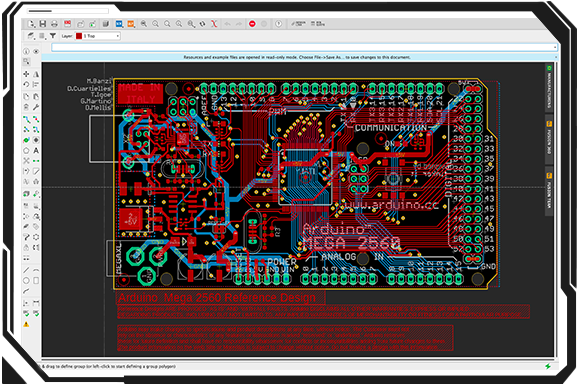577x385 pixels.
Task: Open the Fusion 360 side tab
Action: (x=549, y=139)
